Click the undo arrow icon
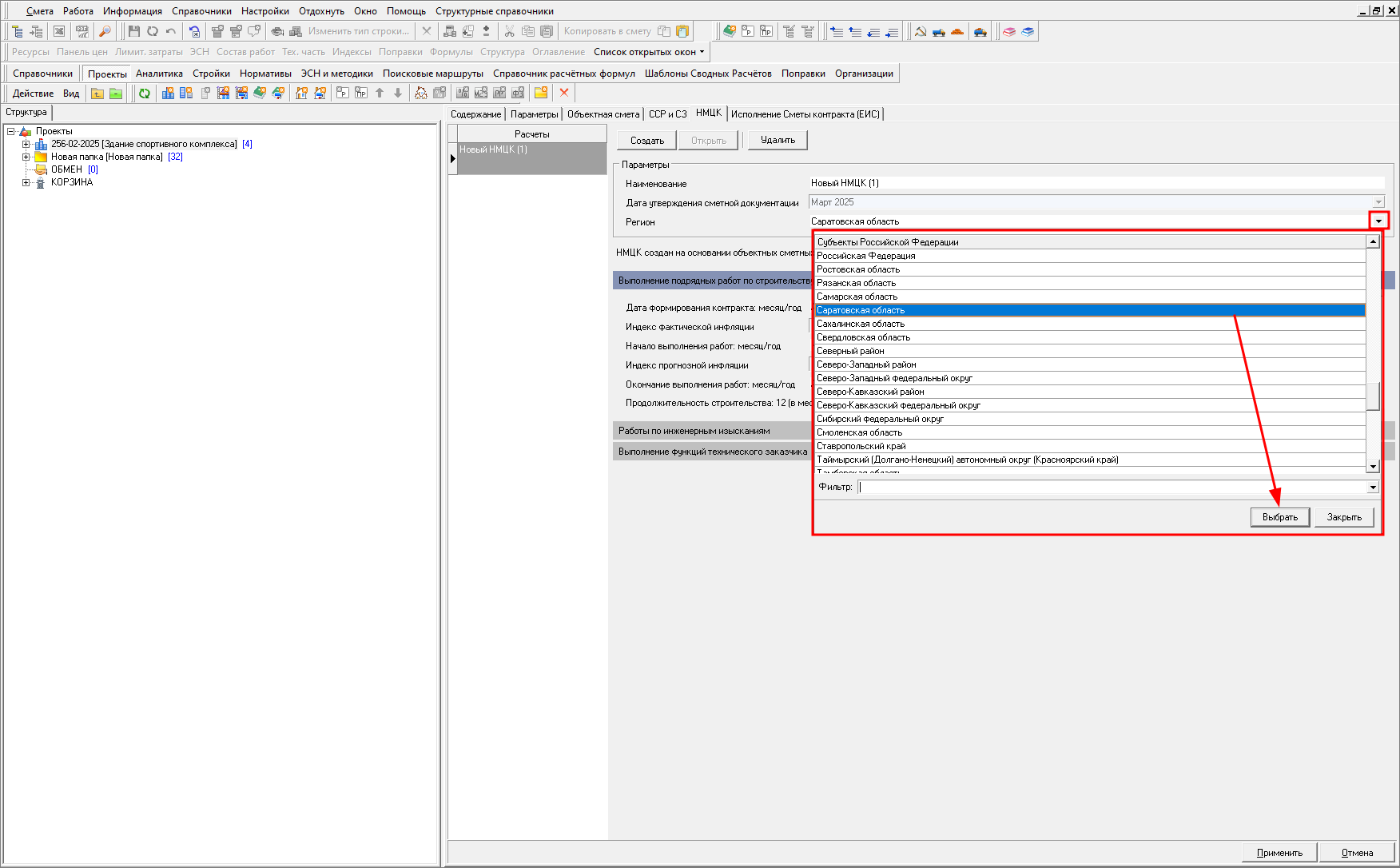The height and width of the screenshot is (868, 1400). (x=171, y=31)
